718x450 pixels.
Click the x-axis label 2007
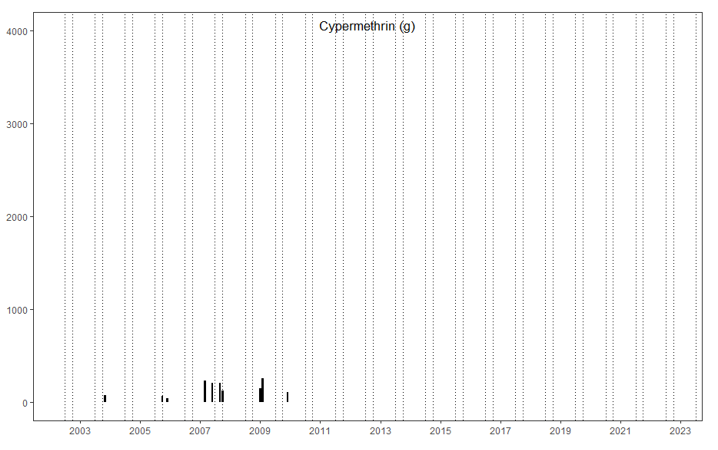point(200,431)
